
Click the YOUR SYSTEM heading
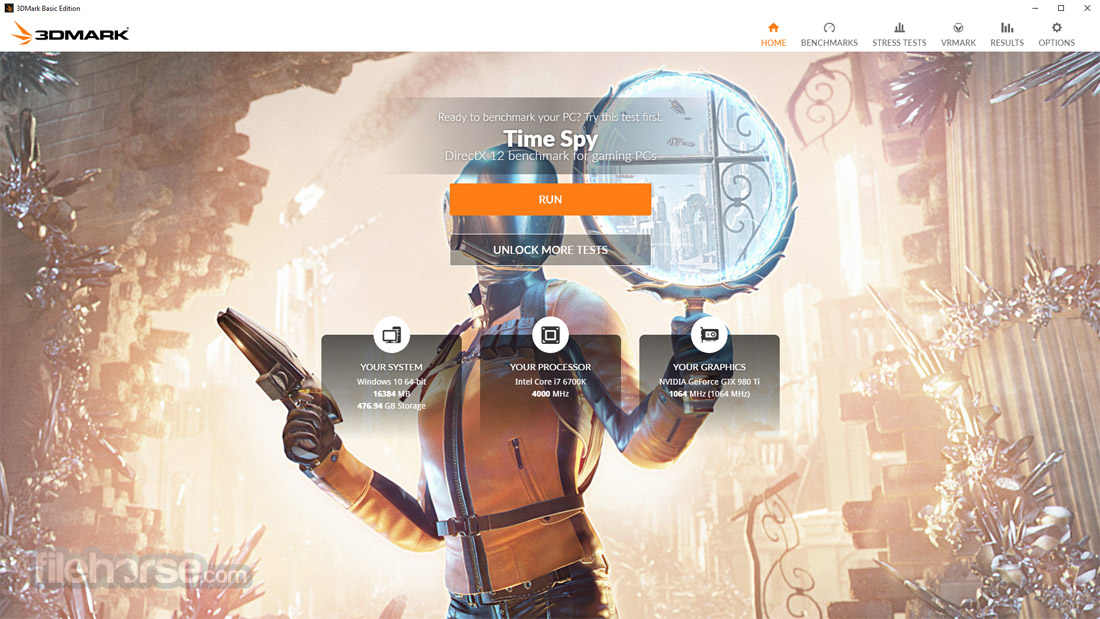click(x=391, y=367)
